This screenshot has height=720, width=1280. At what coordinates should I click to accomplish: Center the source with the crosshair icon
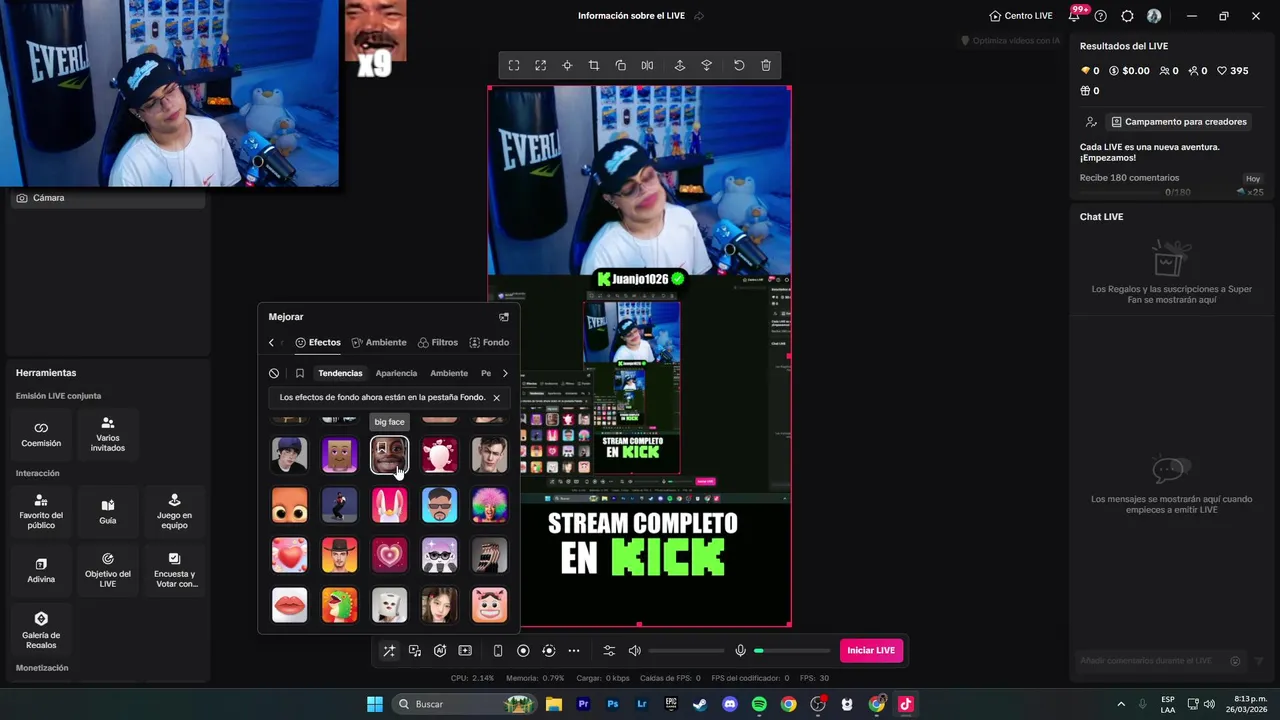pos(567,66)
